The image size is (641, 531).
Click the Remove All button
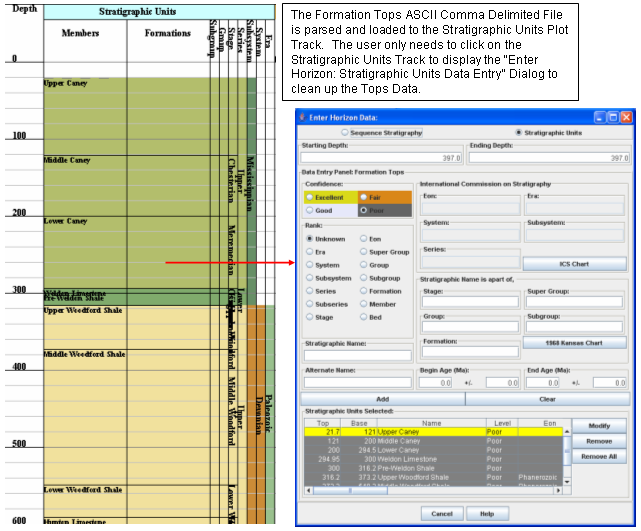click(599, 456)
